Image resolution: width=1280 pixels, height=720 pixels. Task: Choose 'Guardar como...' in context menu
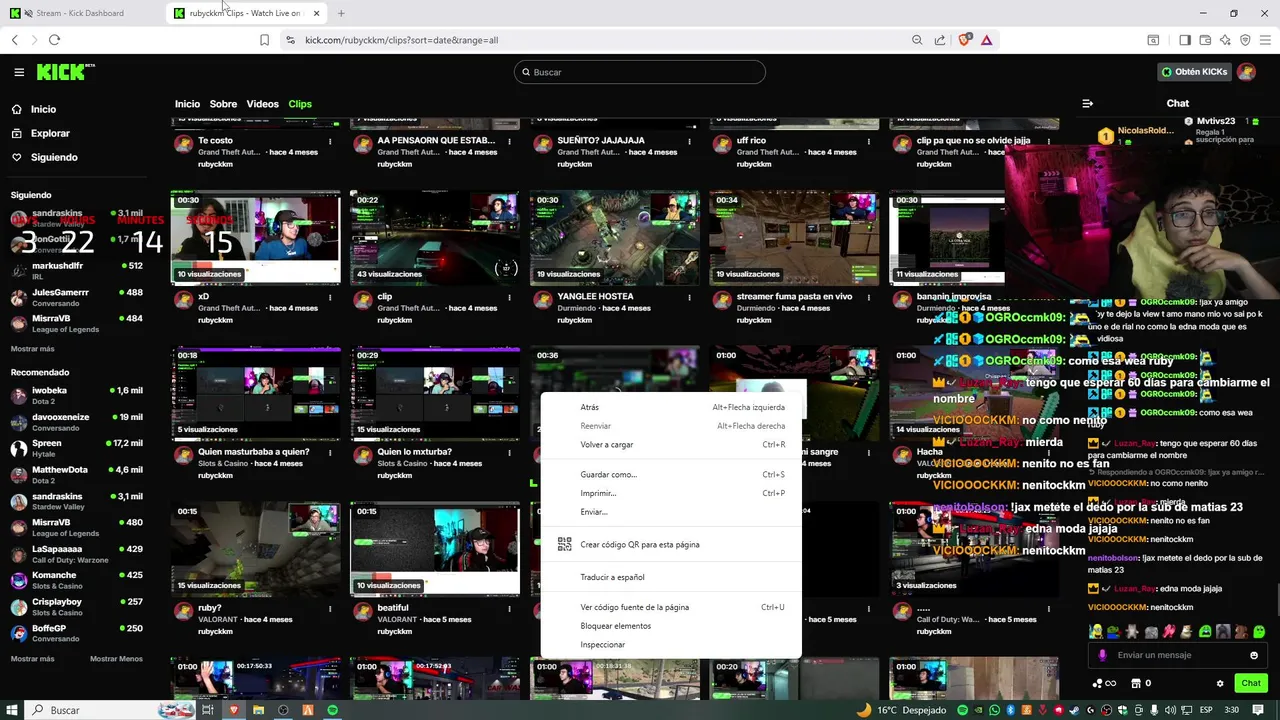(671, 475)
